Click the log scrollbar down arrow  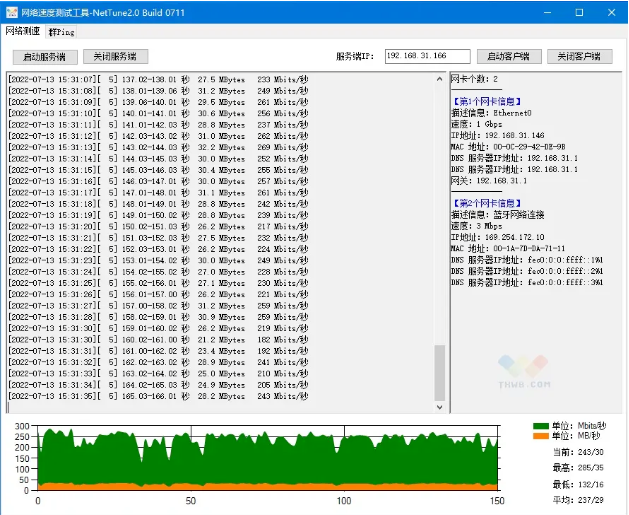[x=440, y=407]
